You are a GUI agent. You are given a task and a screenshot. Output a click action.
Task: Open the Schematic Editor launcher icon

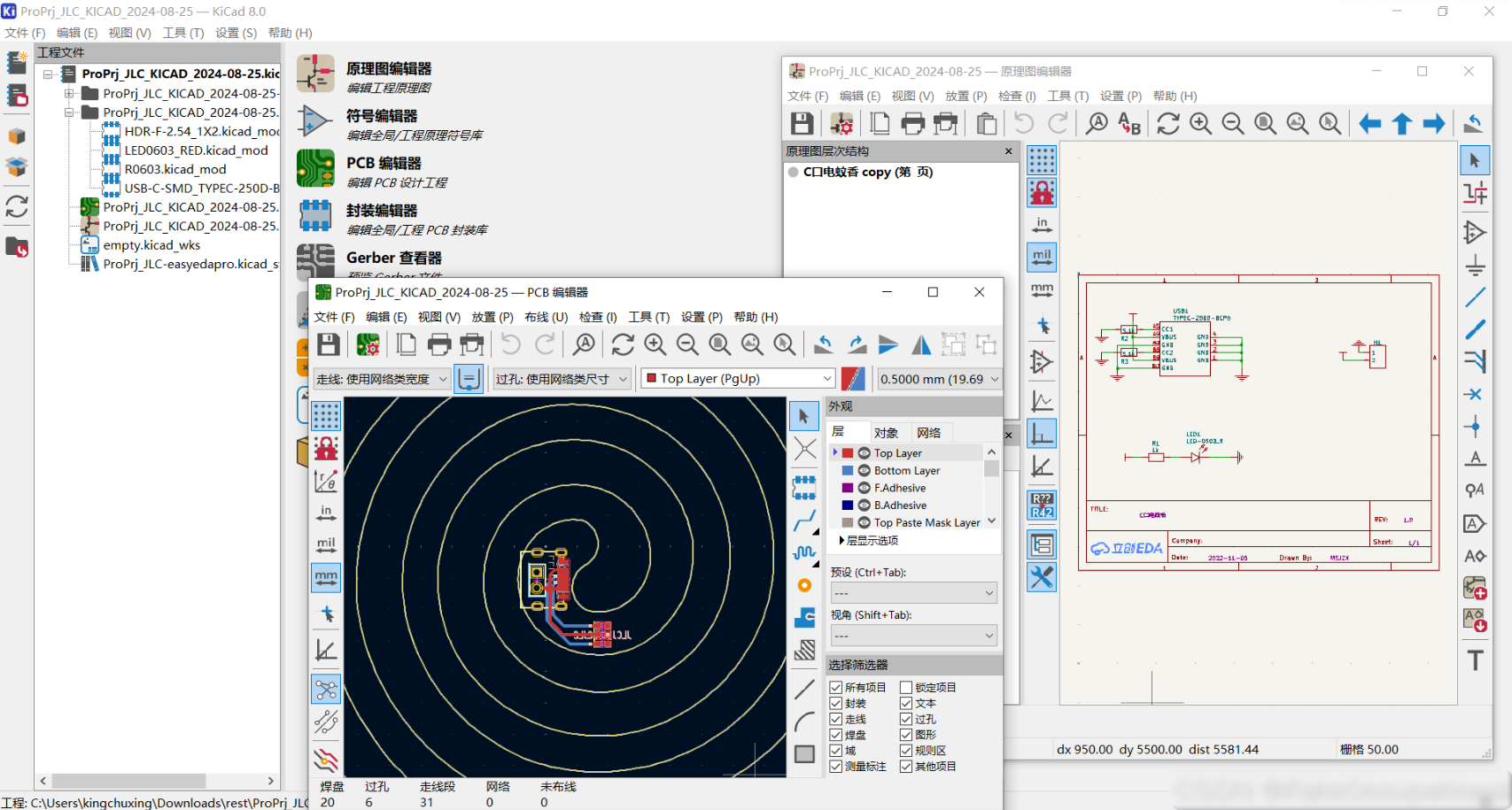tap(315, 73)
